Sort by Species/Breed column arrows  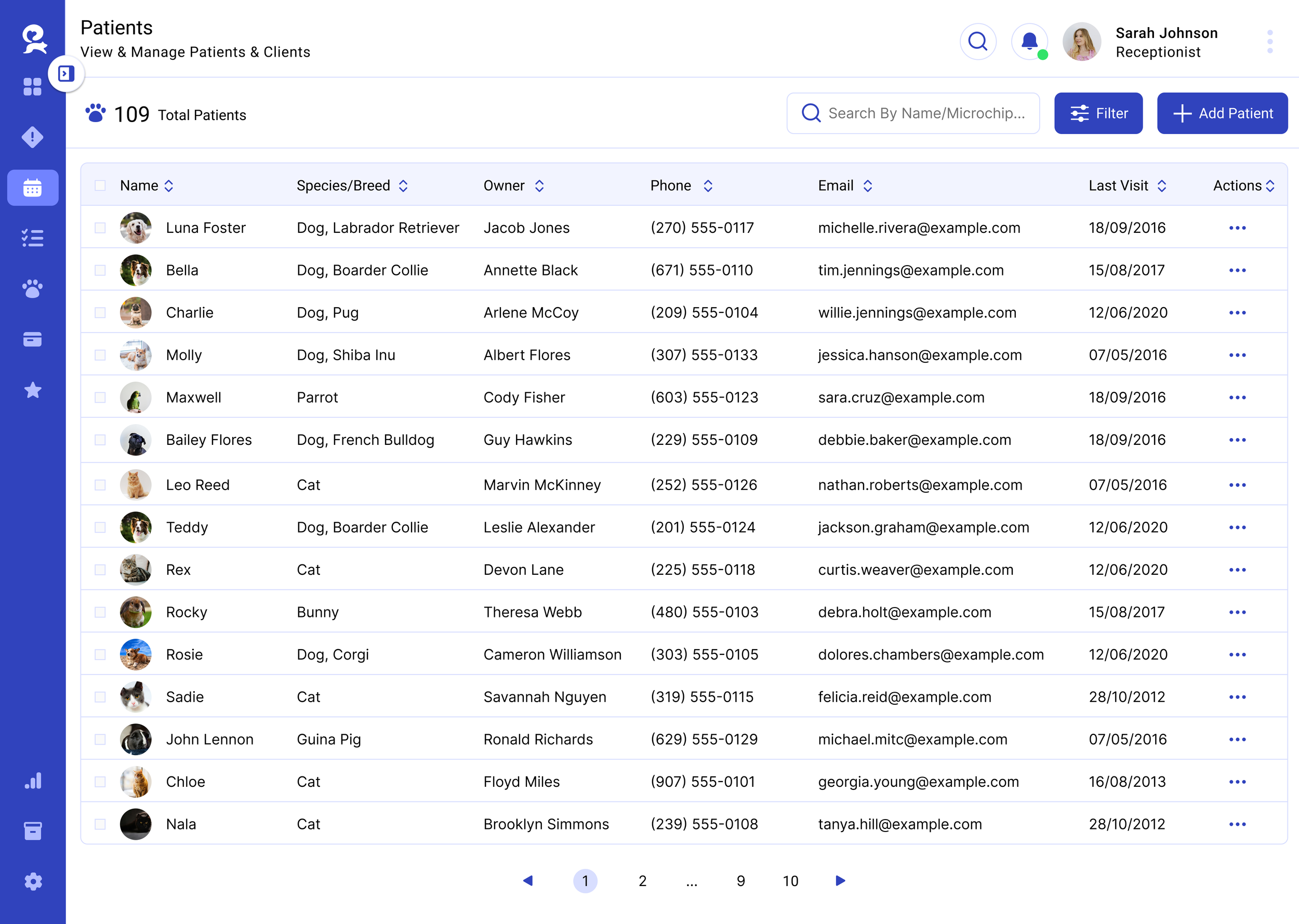(403, 186)
